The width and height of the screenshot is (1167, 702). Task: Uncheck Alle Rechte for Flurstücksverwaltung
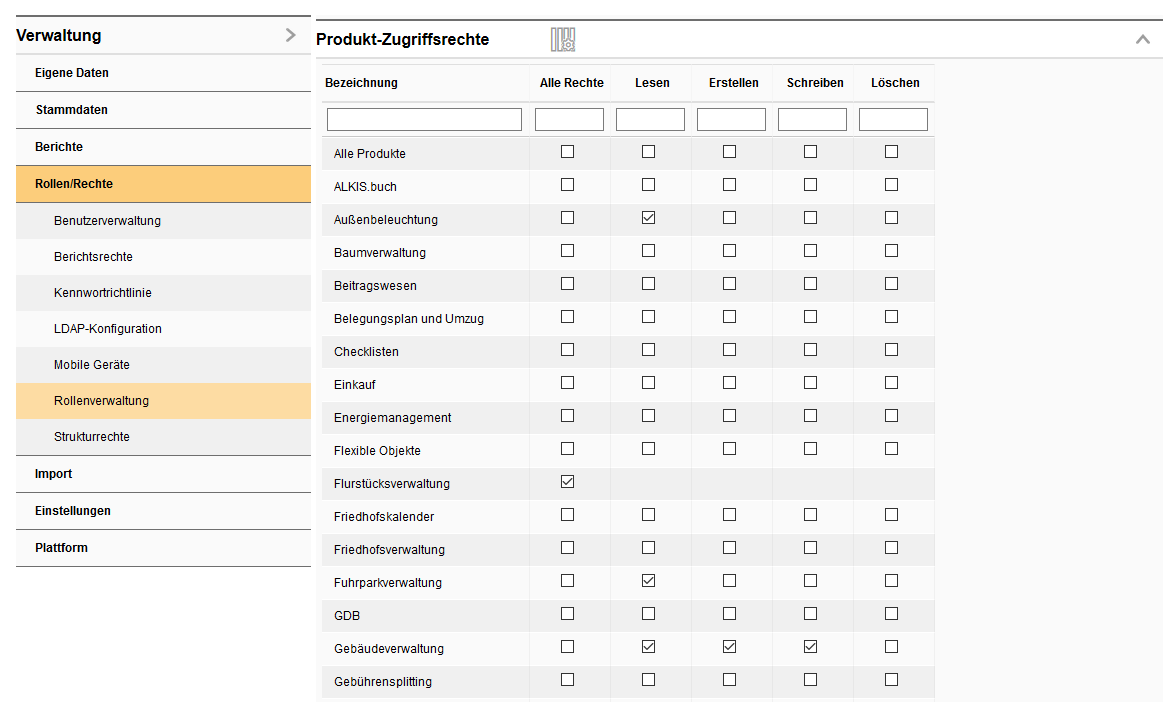568,481
